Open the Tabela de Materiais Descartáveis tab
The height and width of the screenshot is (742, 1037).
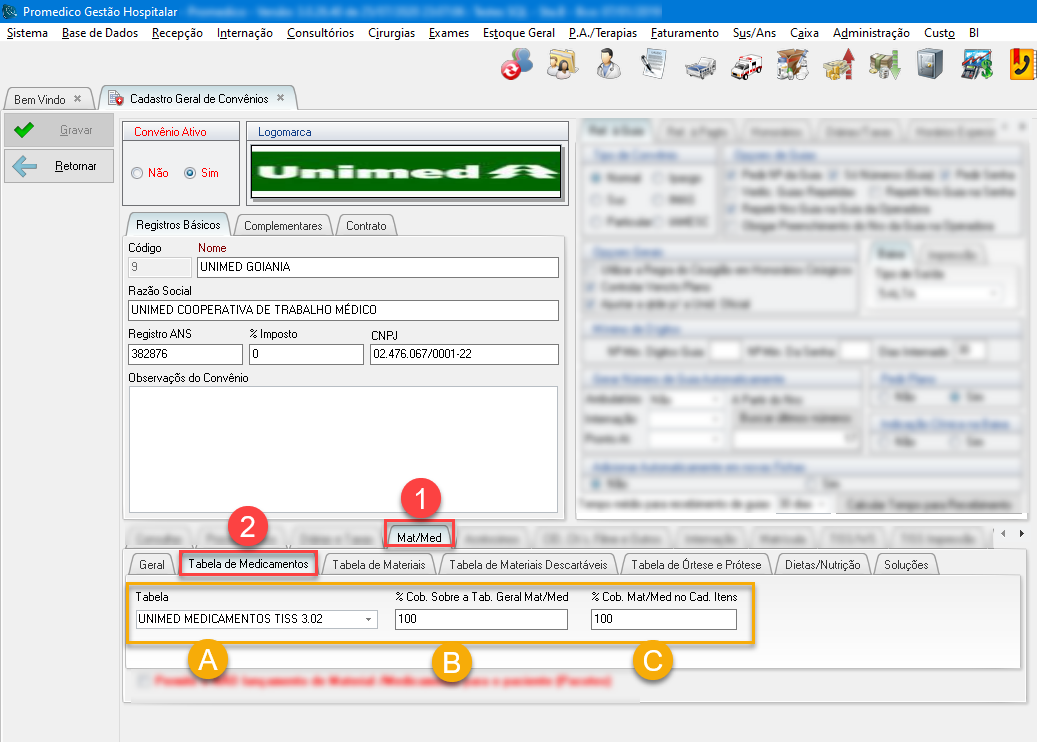point(528,565)
